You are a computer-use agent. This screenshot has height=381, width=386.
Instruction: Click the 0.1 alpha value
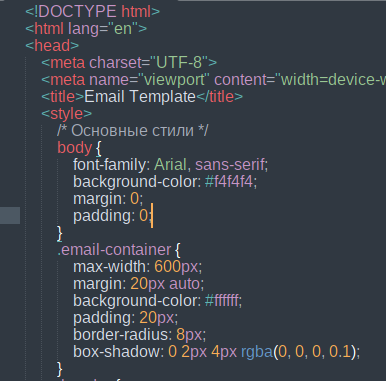coord(340,352)
